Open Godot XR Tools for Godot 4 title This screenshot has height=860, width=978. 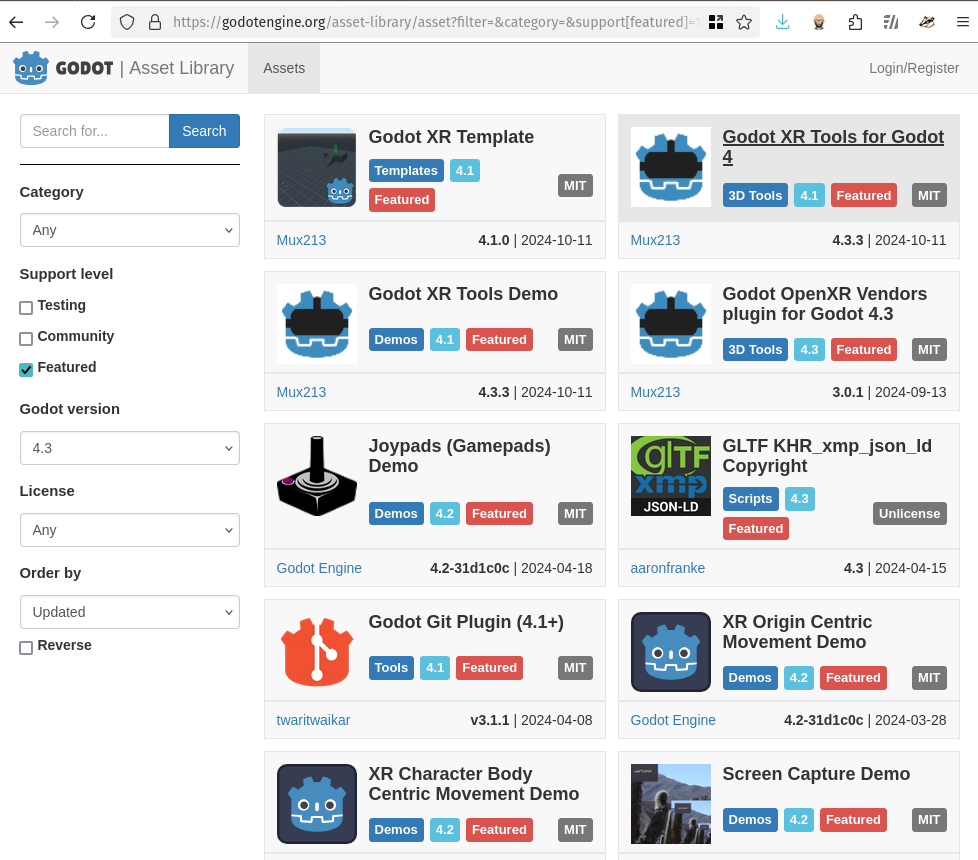[x=833, y=147]
